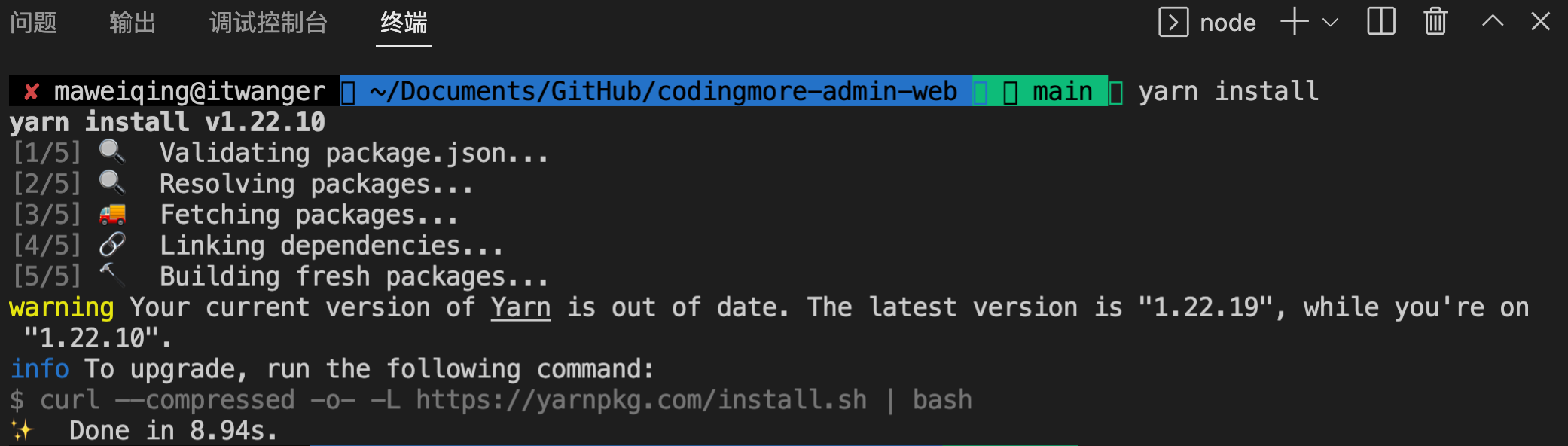Select the 调试控制台 debug console tab
Image resolution: width=1568 pixels, height=446 pixels.
(x=268, y=23)
